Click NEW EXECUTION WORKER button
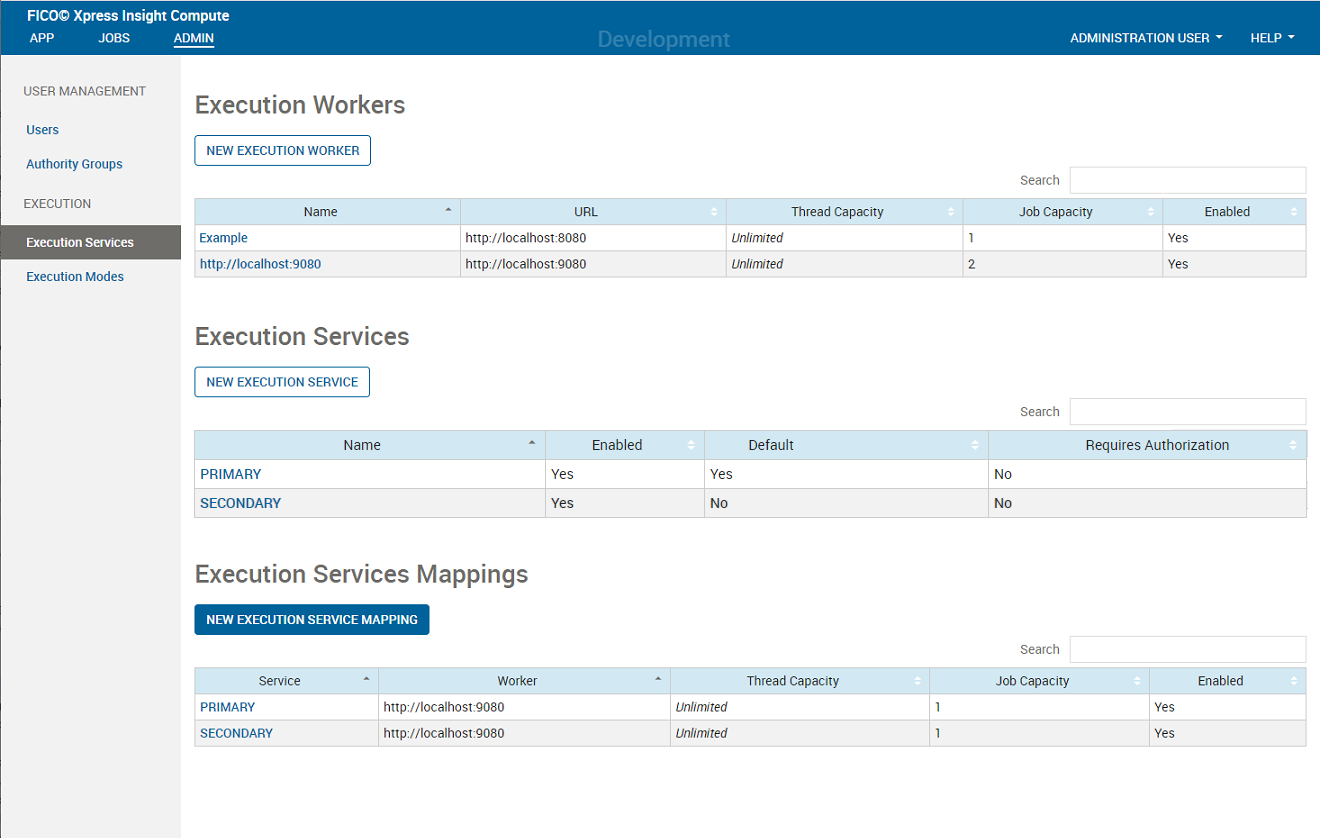This screenshot has width=1320, height=838. click(283, 150)
